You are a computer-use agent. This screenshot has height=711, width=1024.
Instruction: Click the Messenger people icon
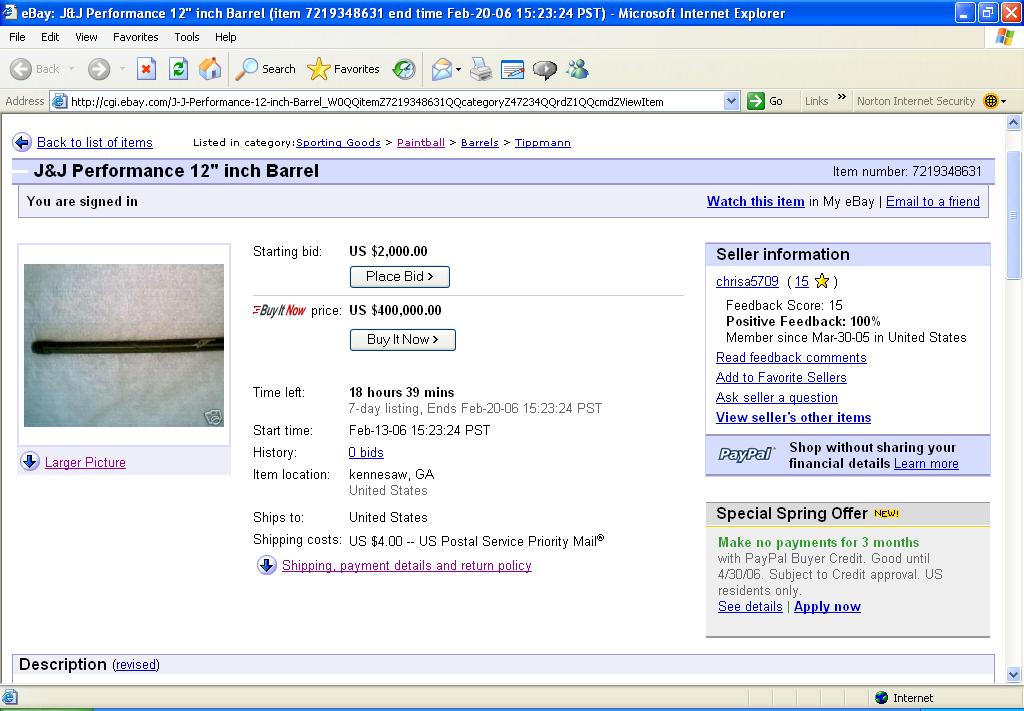click(577, 69)
